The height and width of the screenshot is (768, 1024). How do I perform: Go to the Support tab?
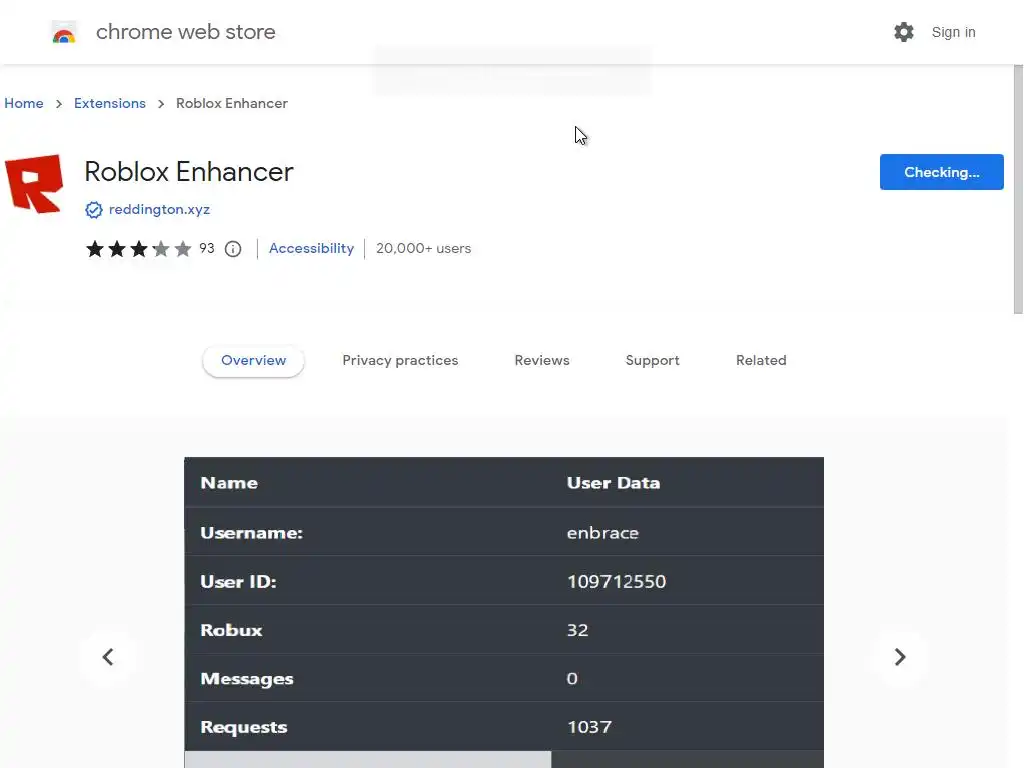tap(652, 361)
